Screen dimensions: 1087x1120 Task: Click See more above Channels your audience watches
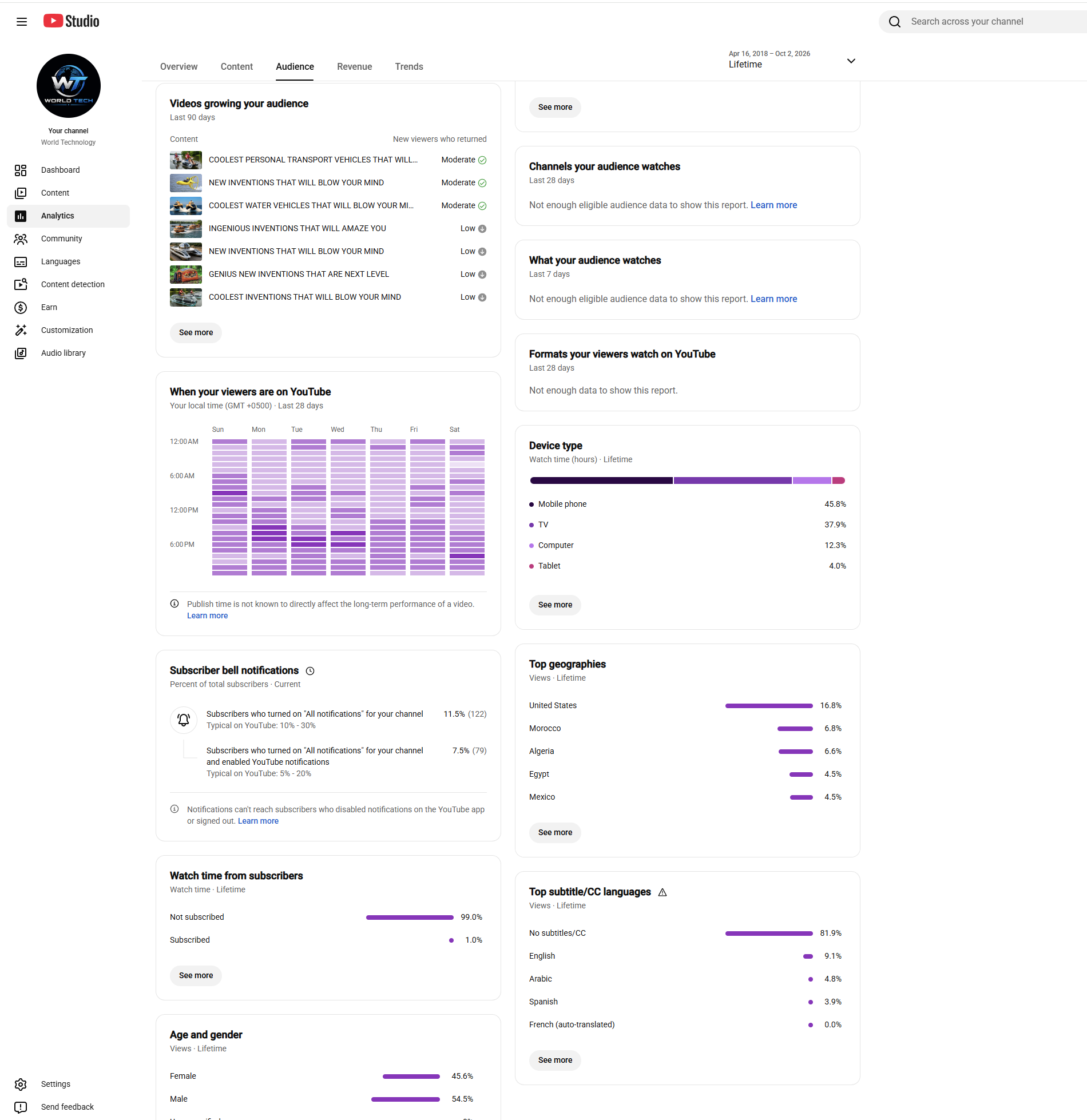(x=555, y=107)
